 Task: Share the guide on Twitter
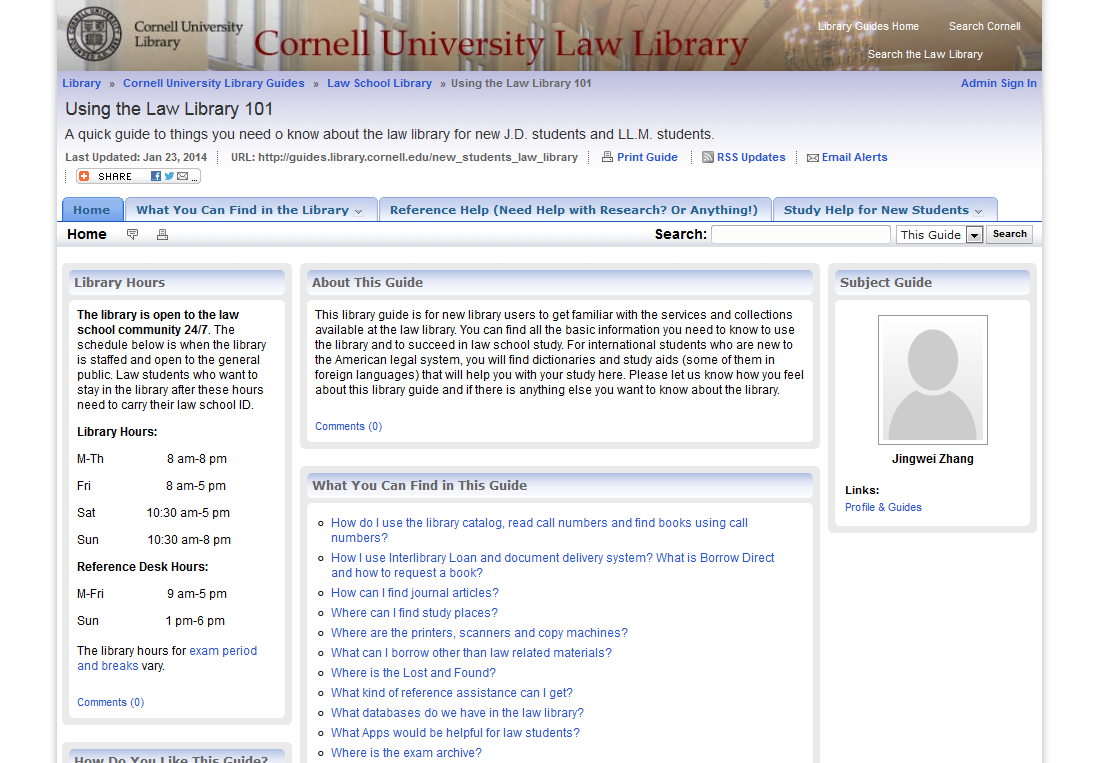point(169,176)
